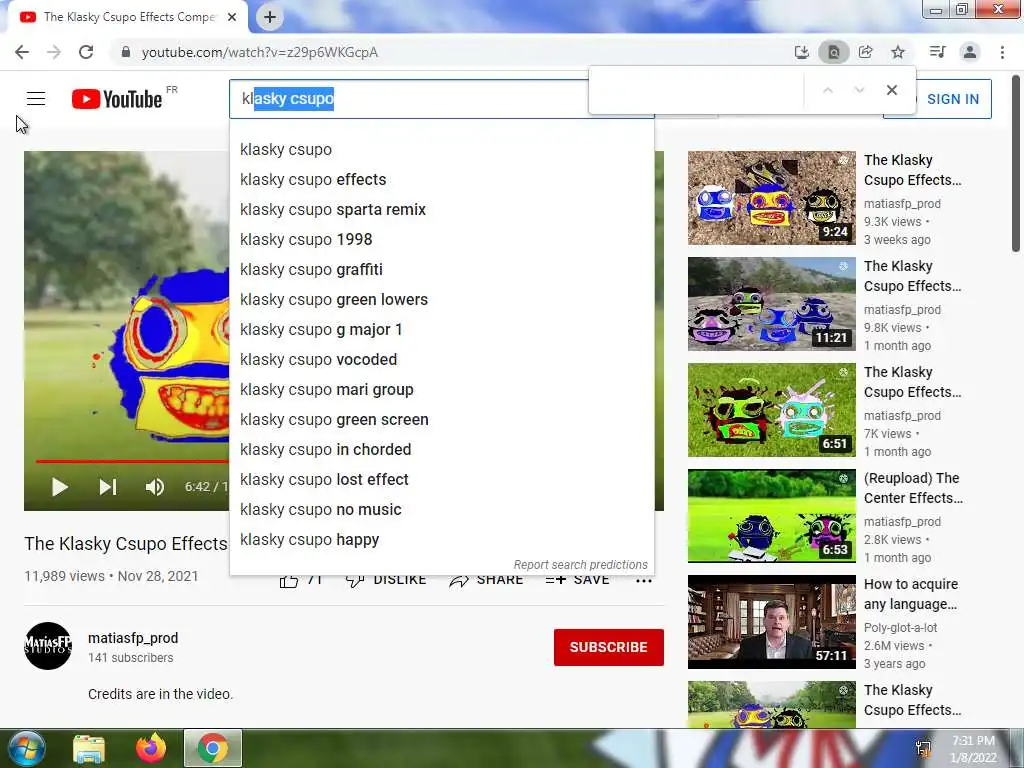Screen dimensions: 1024x768
Task: Switch to Chrome taskbar button
Action: click(x=212, y=748)
